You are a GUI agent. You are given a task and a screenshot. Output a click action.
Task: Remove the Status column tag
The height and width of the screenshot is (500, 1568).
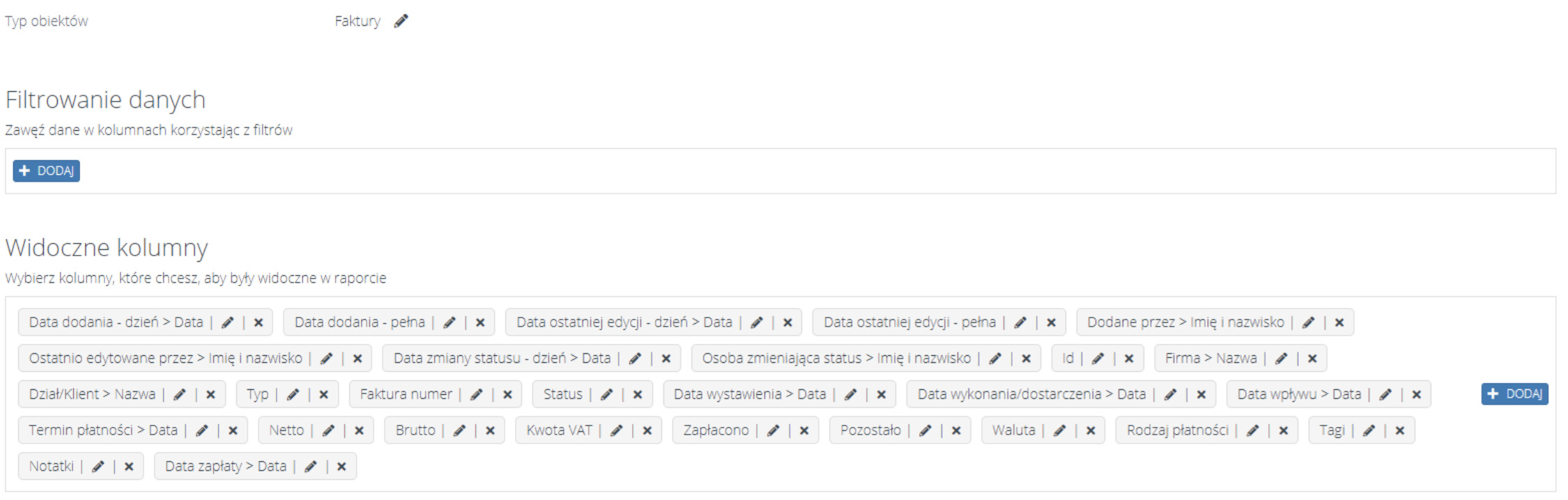pyautogui.click(x=638, y=395)
